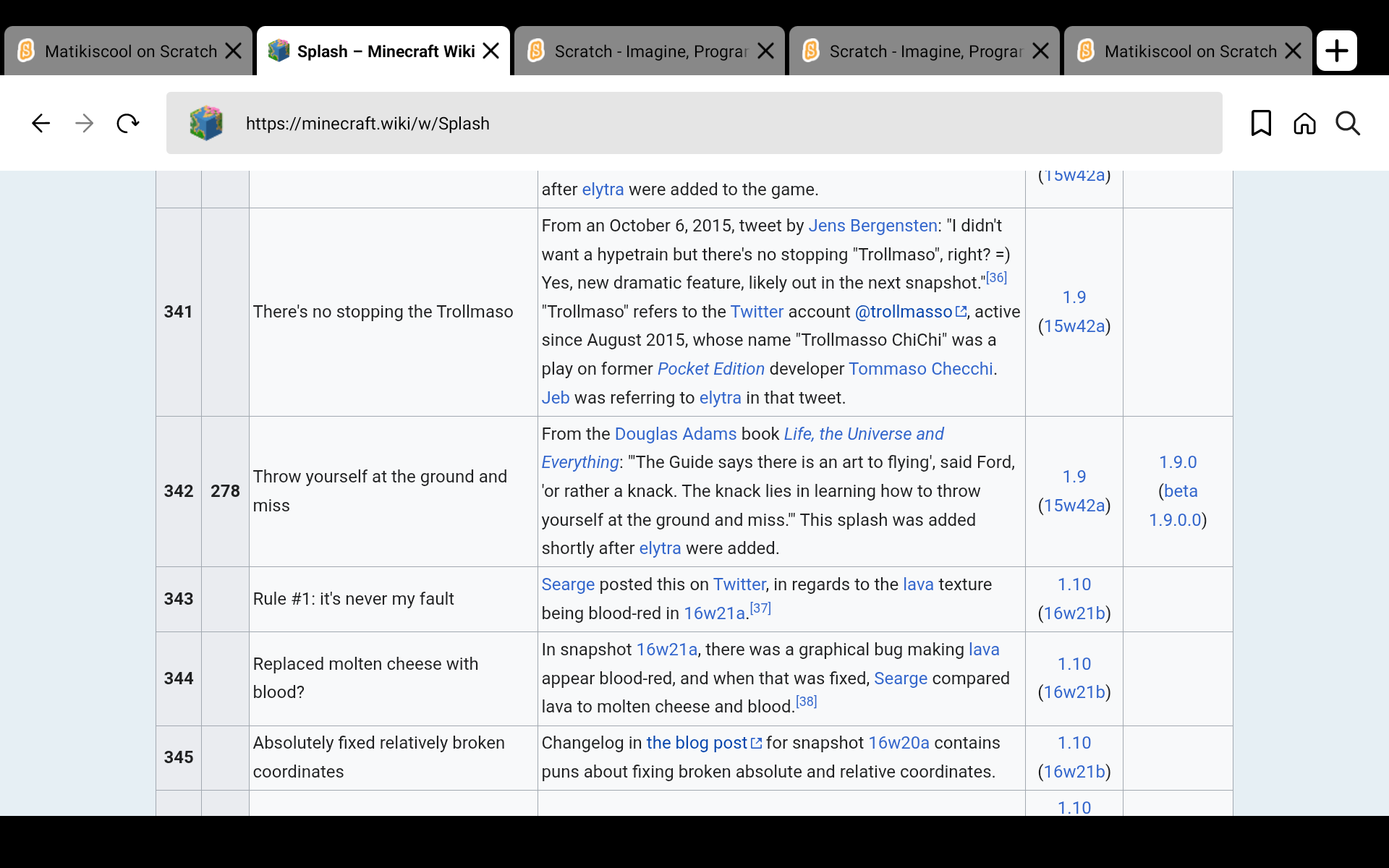Open citation reference [36]
Screen dimensions: 1389x868
pyautogui.click(x=996, y=278)
